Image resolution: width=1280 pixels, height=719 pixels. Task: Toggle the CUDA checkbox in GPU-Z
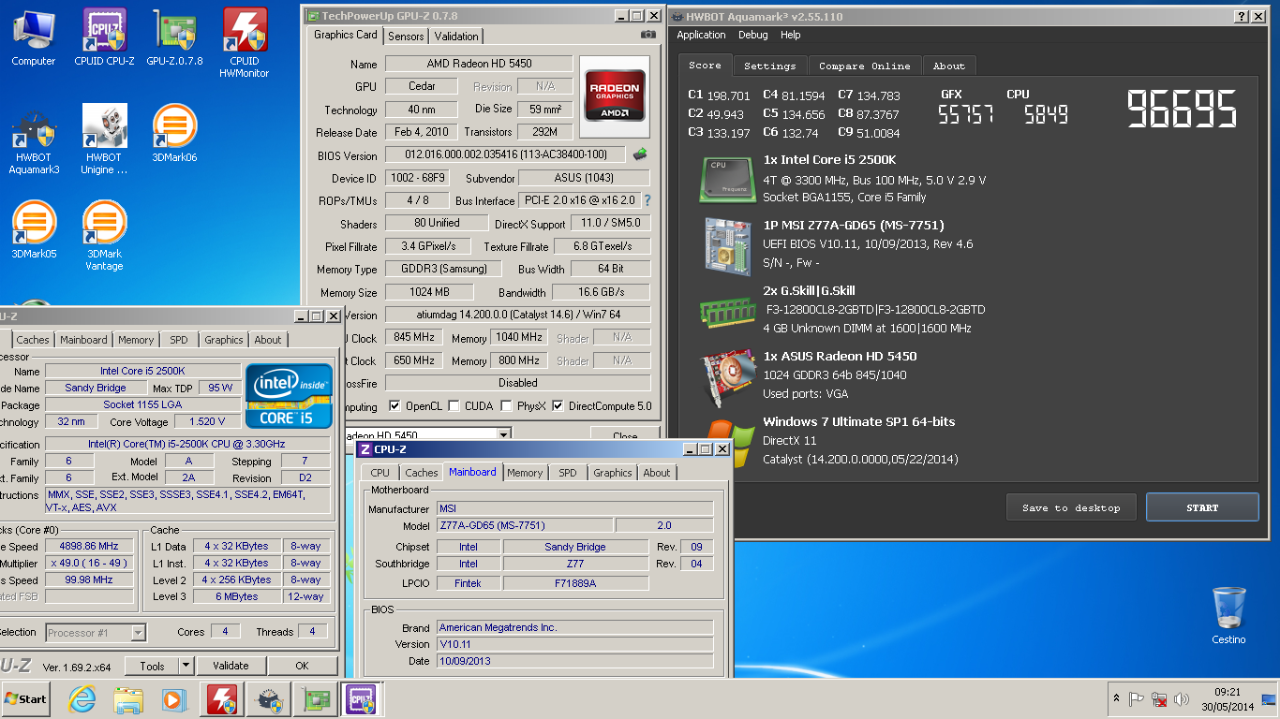454,406
